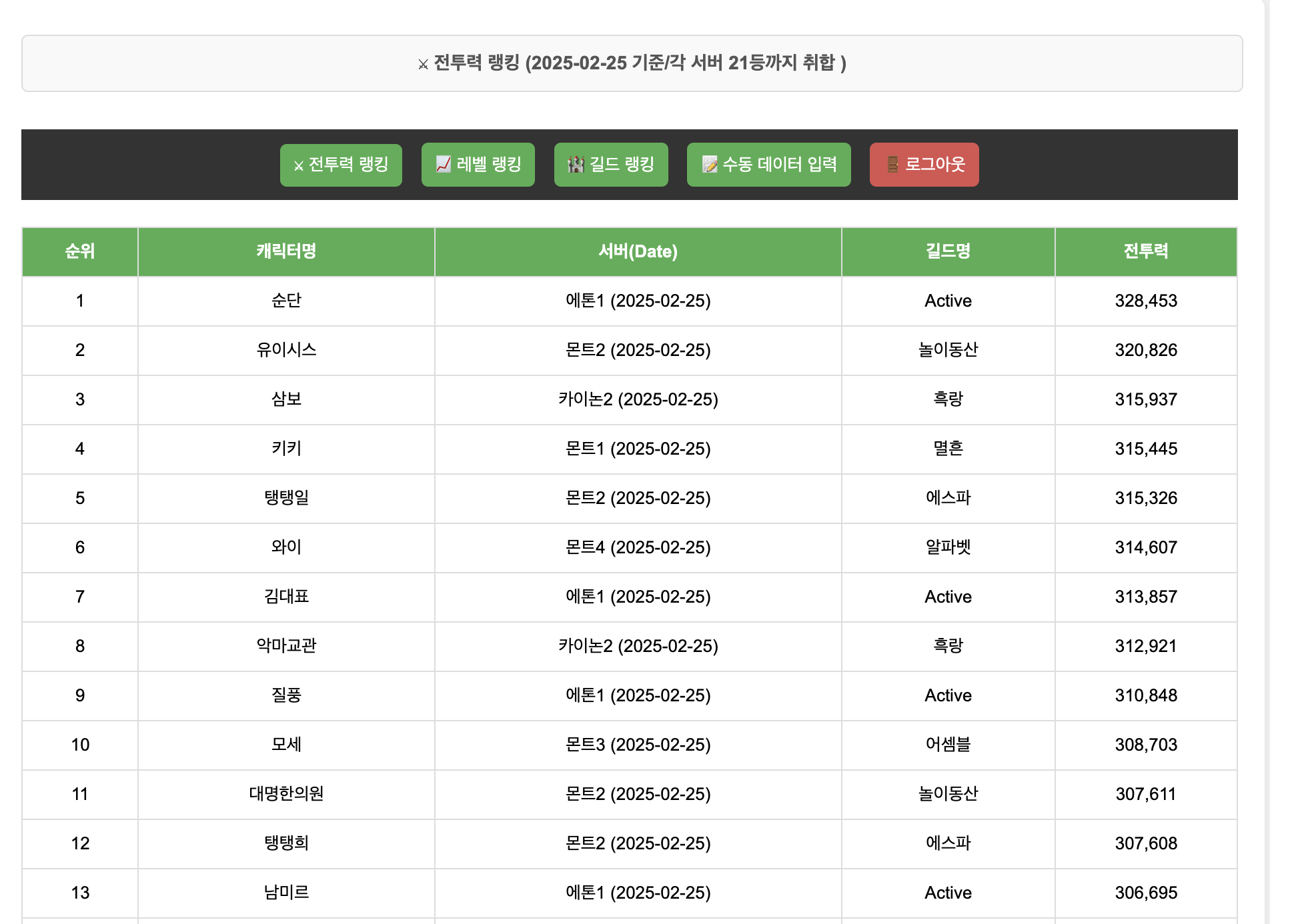
Task: Click crossed swords icon on 전투력 랭킹 button
Action: tap(299, 165)
